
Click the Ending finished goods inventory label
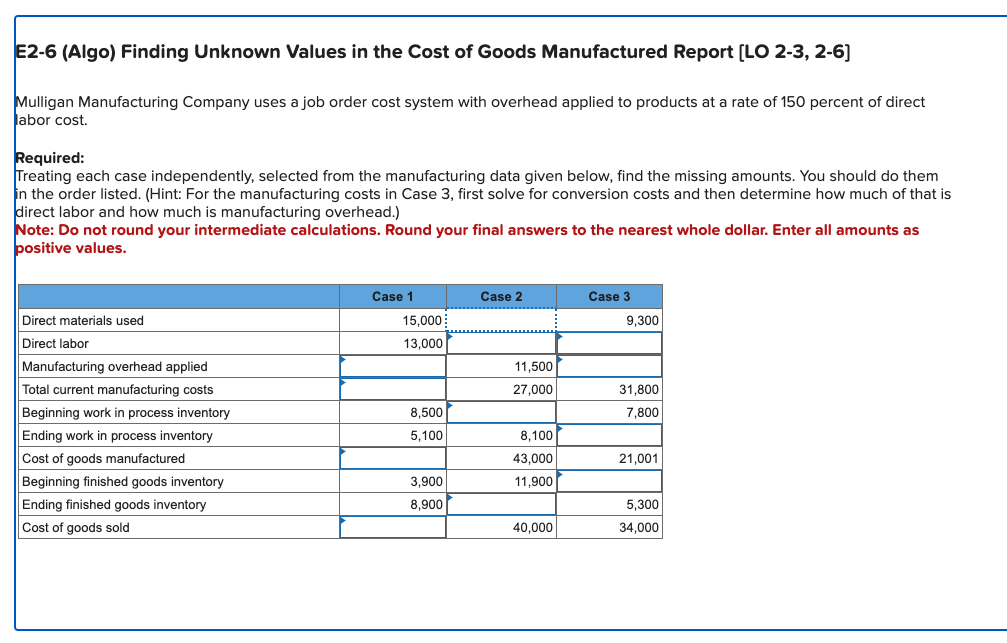pyautogui.click(x=114, y=505)
